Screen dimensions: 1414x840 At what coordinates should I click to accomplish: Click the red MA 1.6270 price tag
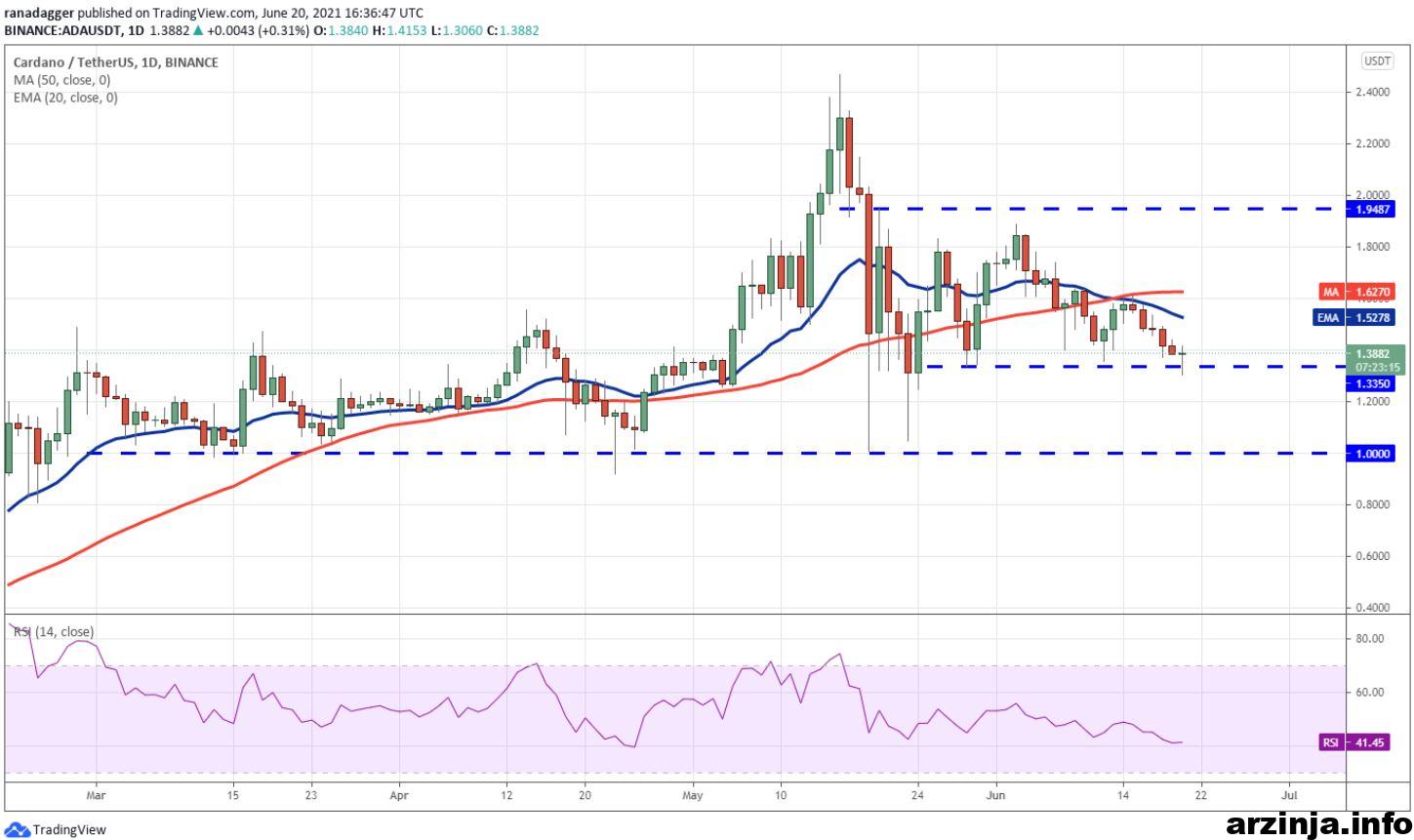(1358, 292)
